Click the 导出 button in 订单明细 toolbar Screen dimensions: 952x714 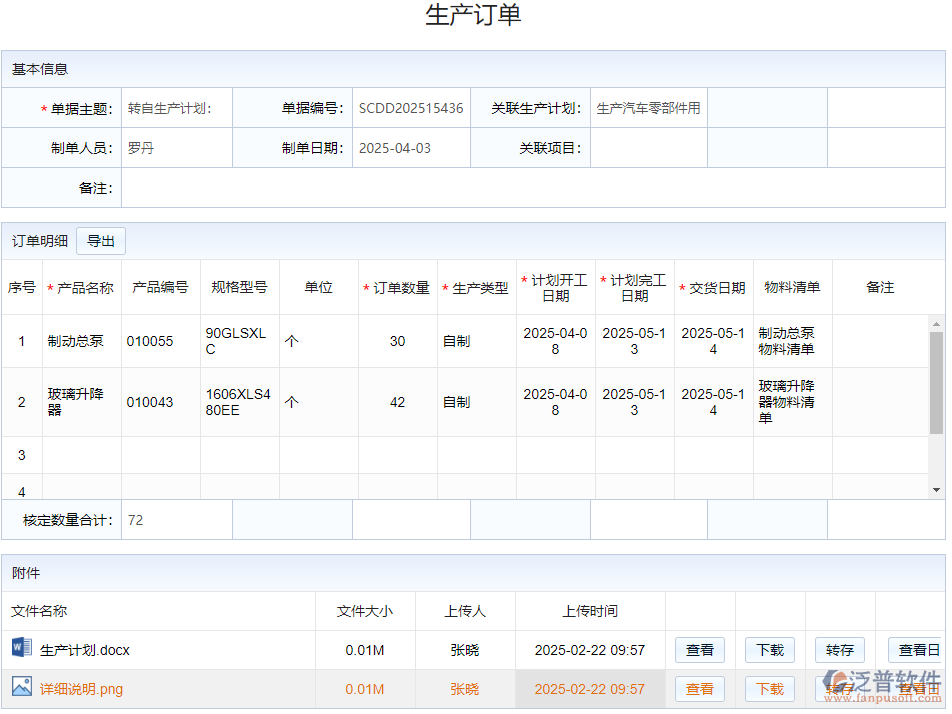pyautogui.click(x=100, y=240)
